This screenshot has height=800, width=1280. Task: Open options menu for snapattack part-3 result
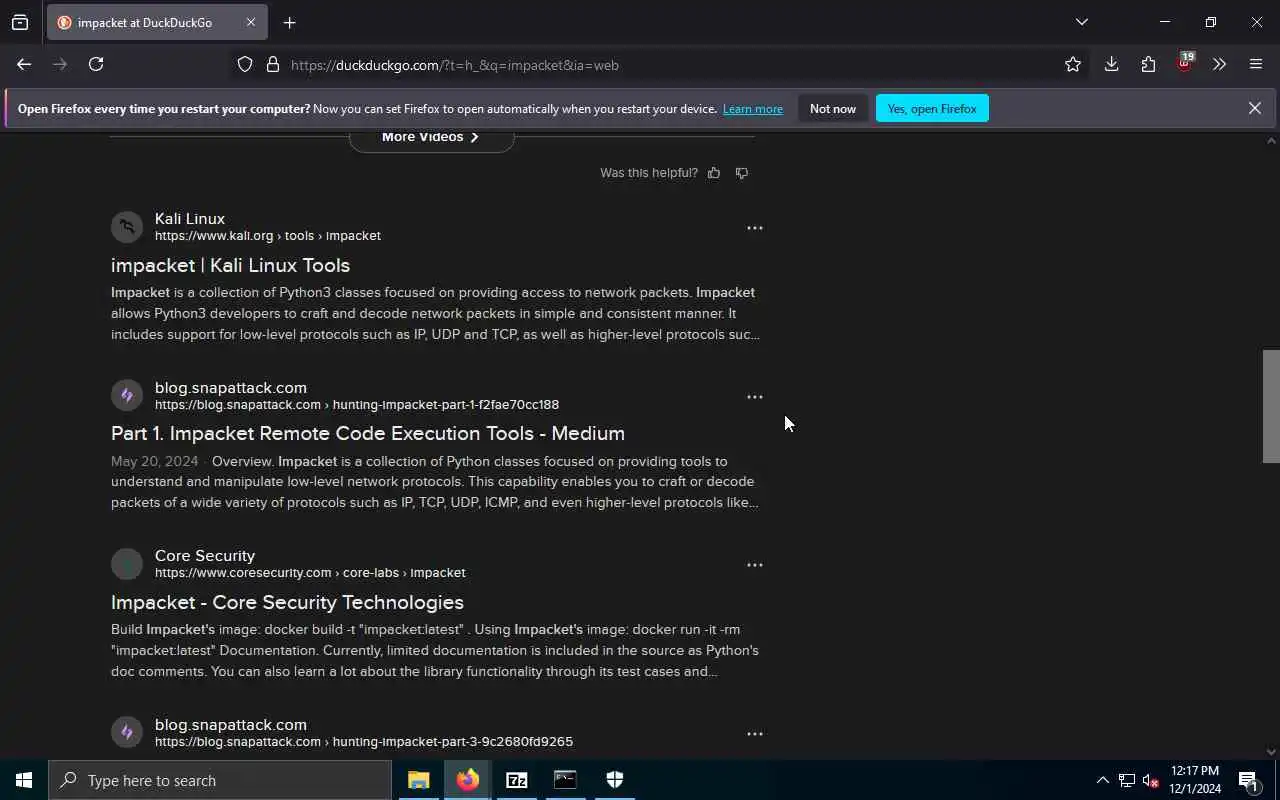pyautogui.click(x=755, y=734)
